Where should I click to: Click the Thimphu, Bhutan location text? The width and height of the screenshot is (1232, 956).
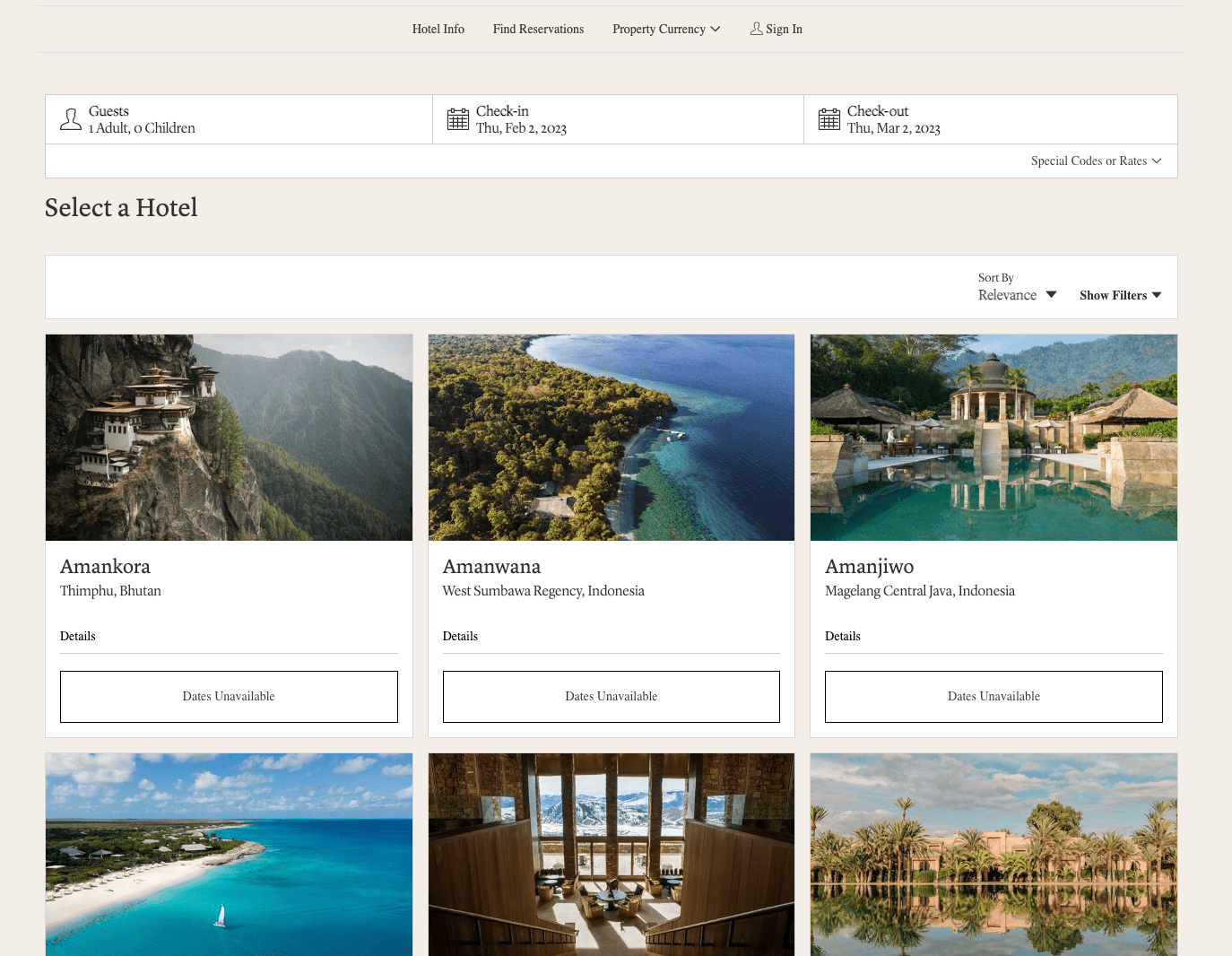110,591
